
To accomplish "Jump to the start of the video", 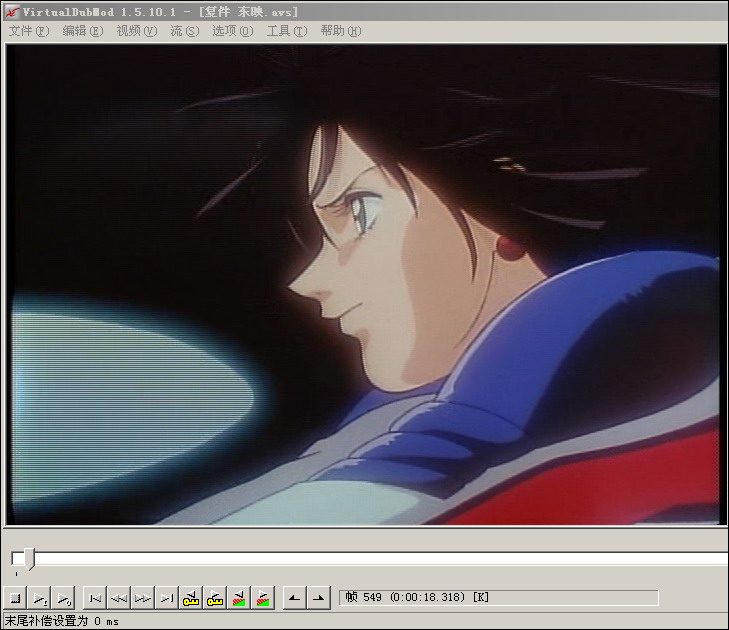I will [x=95, y=598].
